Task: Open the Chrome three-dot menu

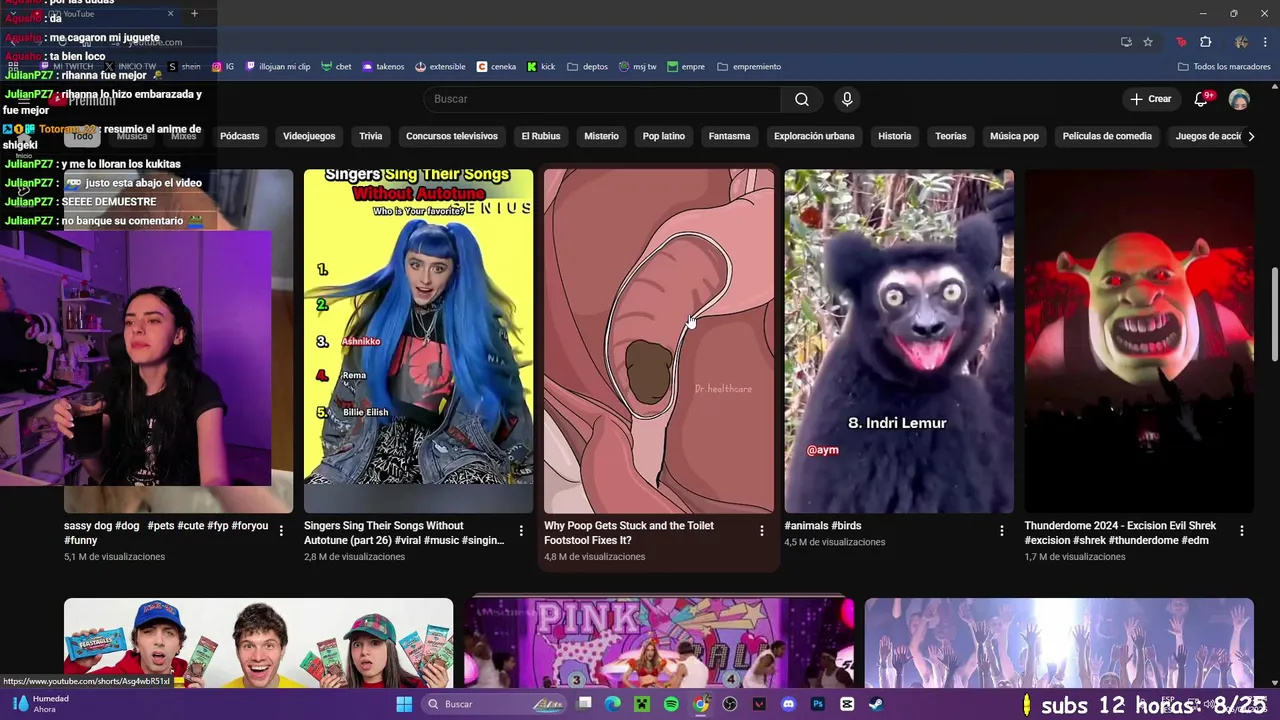Action: (1266, 42)
